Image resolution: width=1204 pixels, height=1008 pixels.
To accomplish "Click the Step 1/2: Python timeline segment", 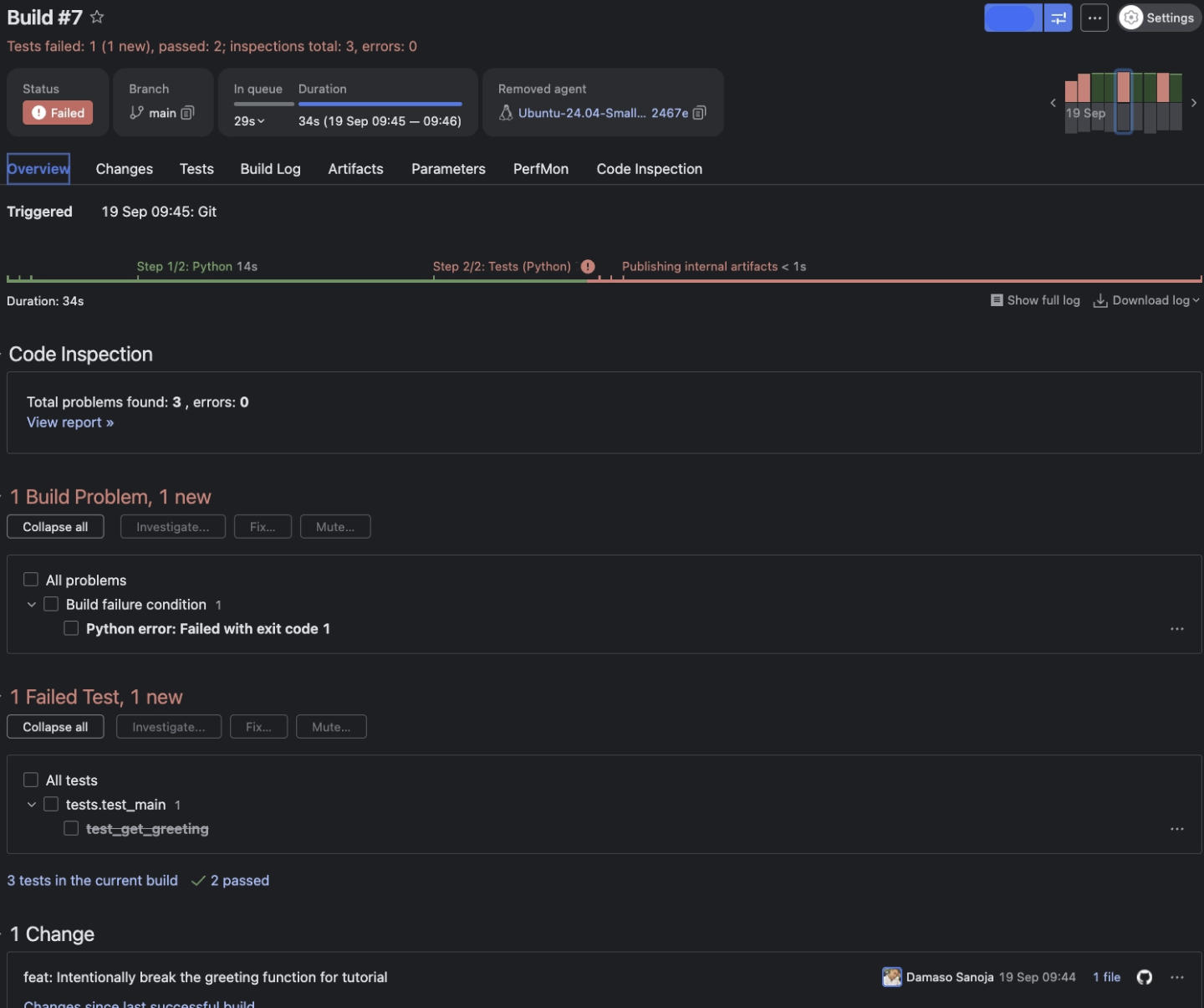I will coord(197,267).
